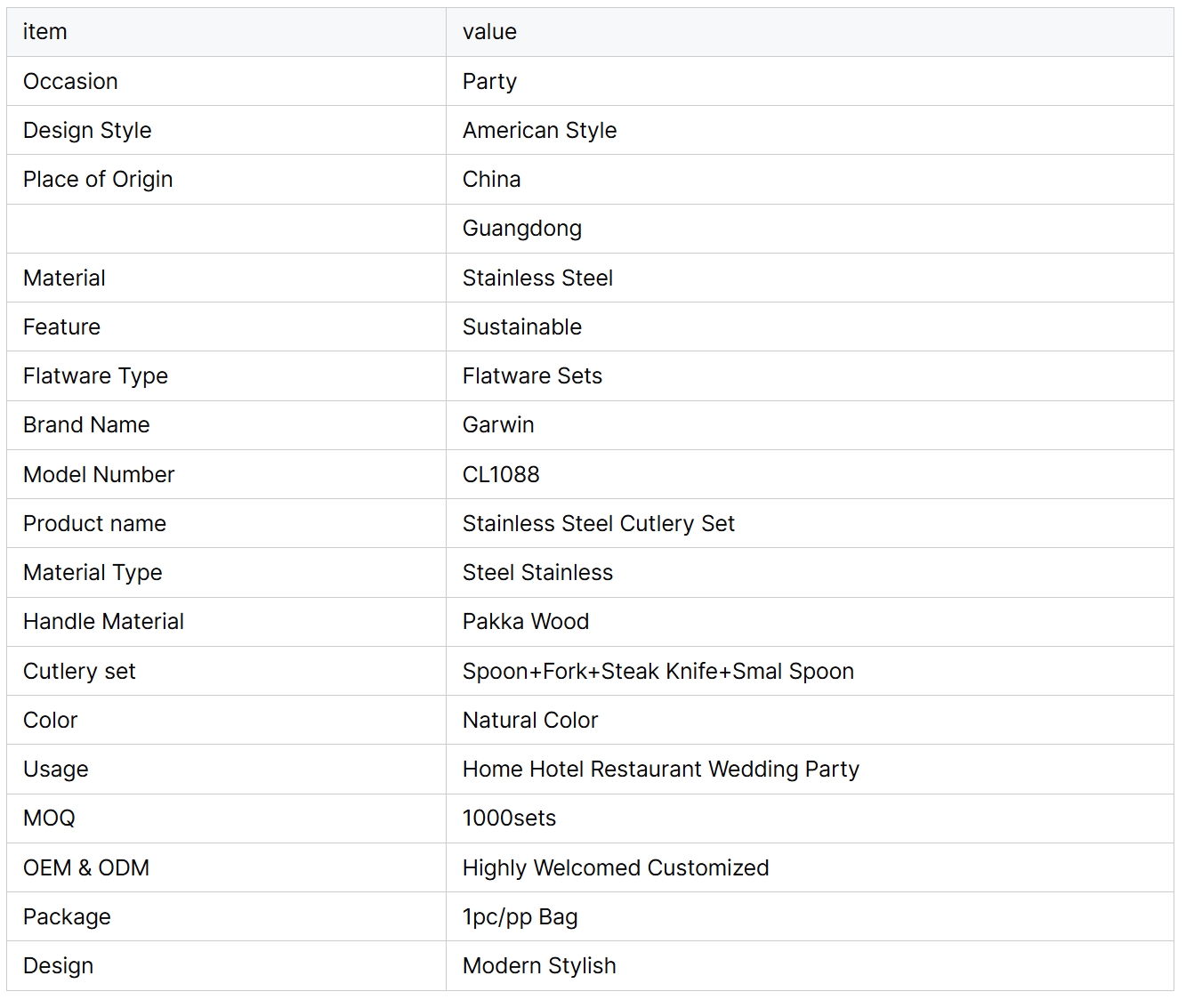Select 'Stainless Steel Cutlery Set' product name
Screen dimensions: 1186x1008
pyautogui.click(x=599, y=523)
